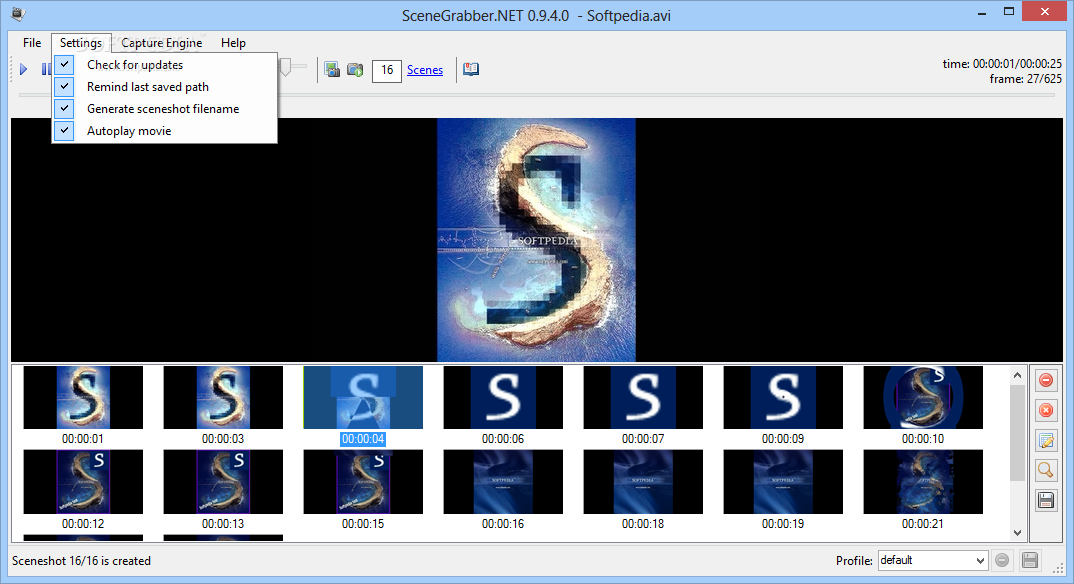Select the sceneshot thumbnail at 00:00:07
Screen dimensions: 1074x584
tap(643, 398)
